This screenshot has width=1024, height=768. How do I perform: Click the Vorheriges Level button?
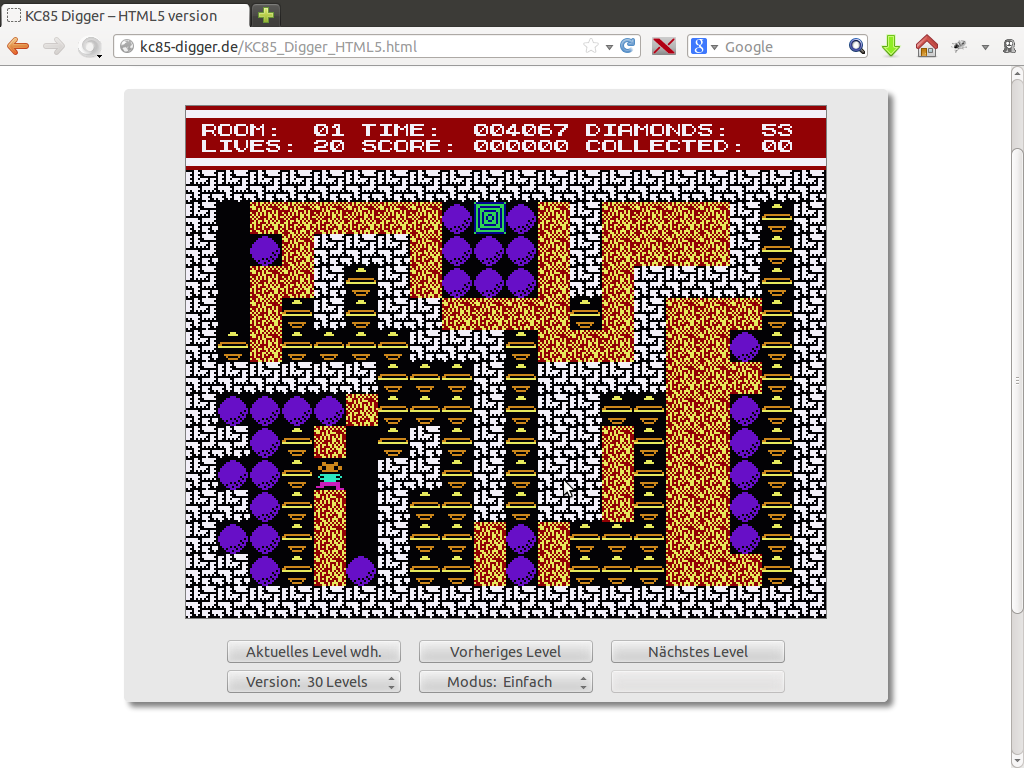tap(505, 652)
